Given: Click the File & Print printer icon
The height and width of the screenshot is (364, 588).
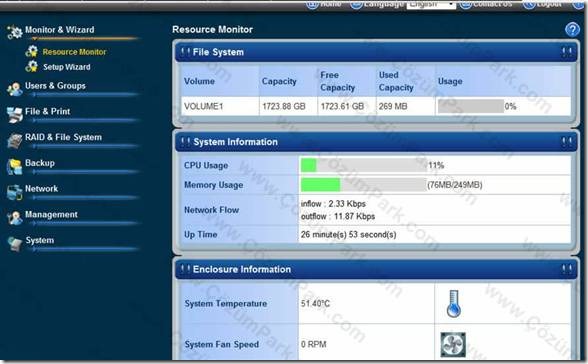Looking at the screenshot, I should pos(15,114).
